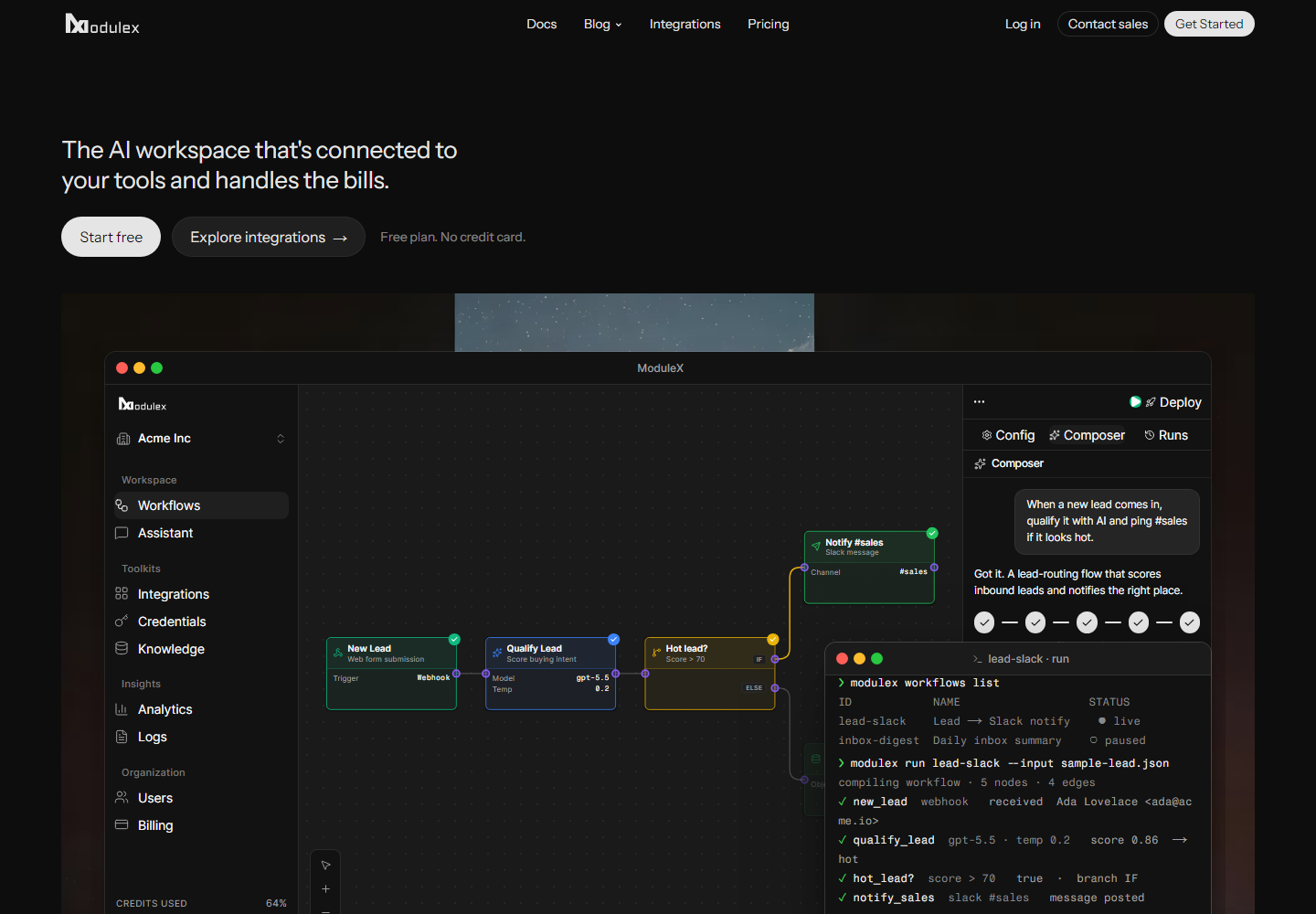Click the 'notify_sales' line in terminal output
The height and width of the screenshot is (914, 1316).
point(992,898)
